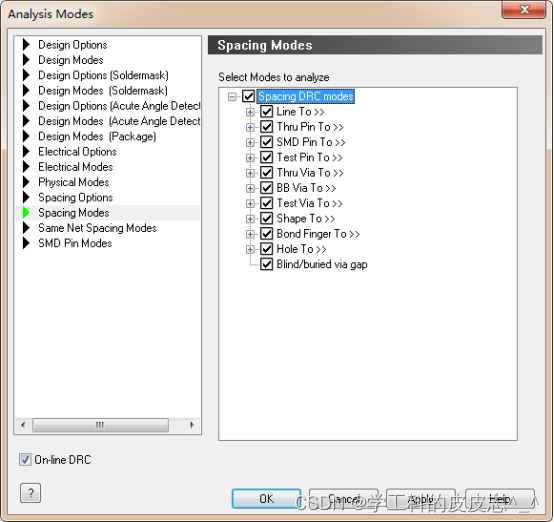The image size is (554, 522).
Task: Uncheck the Thru Pin To >> checkbox
Action: pyautogui.click(x=266, y=127)
